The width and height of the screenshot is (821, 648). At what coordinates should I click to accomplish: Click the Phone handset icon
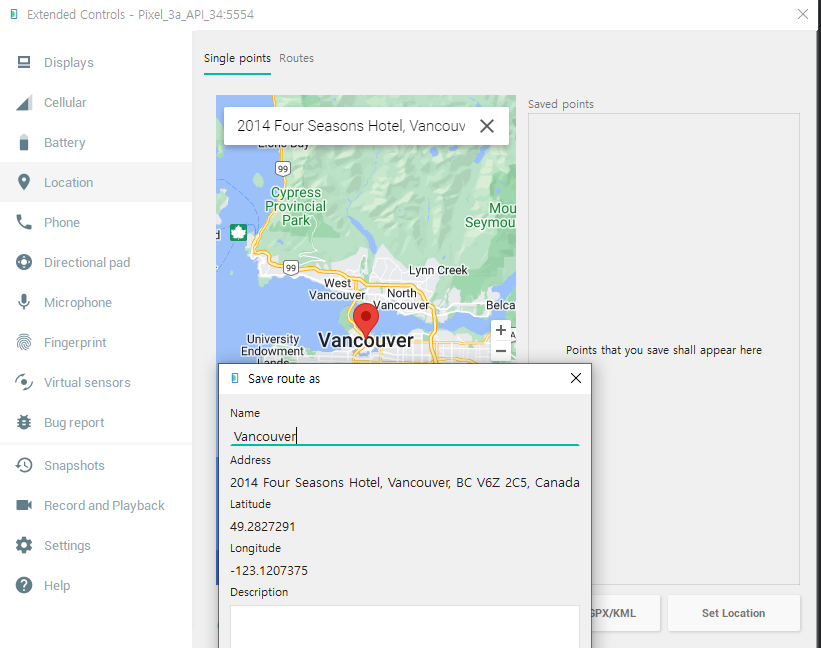pos(24,222)
